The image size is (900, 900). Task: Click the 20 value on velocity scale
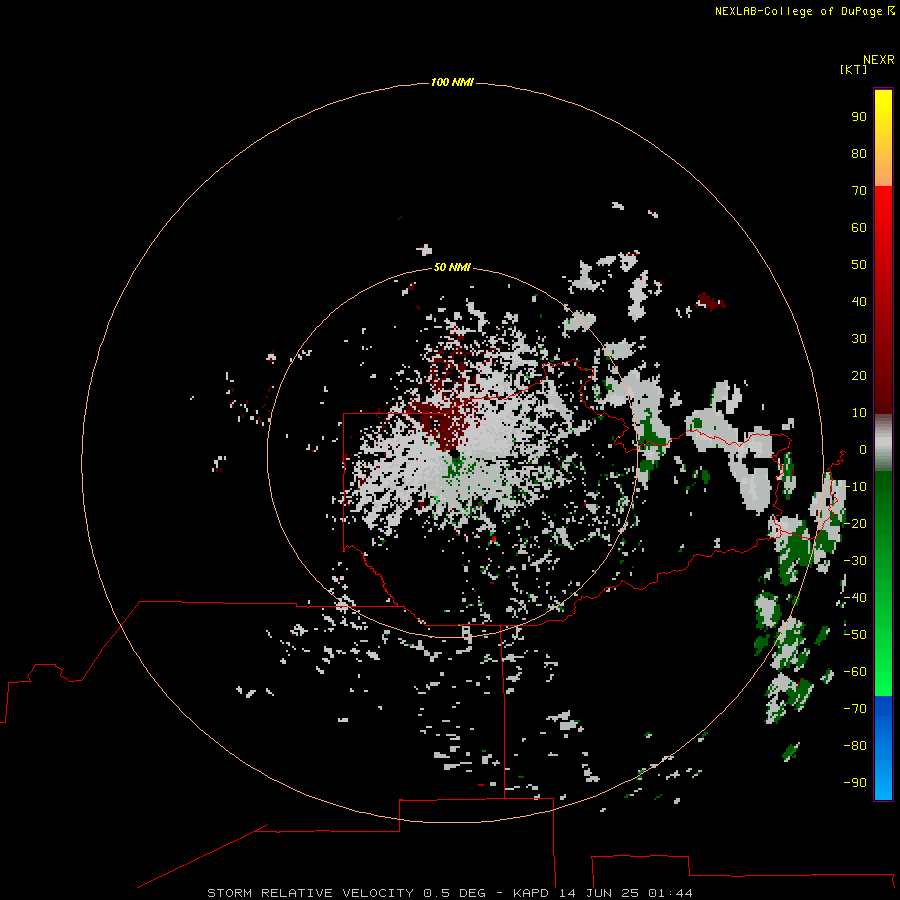click(x=859, y=375)
